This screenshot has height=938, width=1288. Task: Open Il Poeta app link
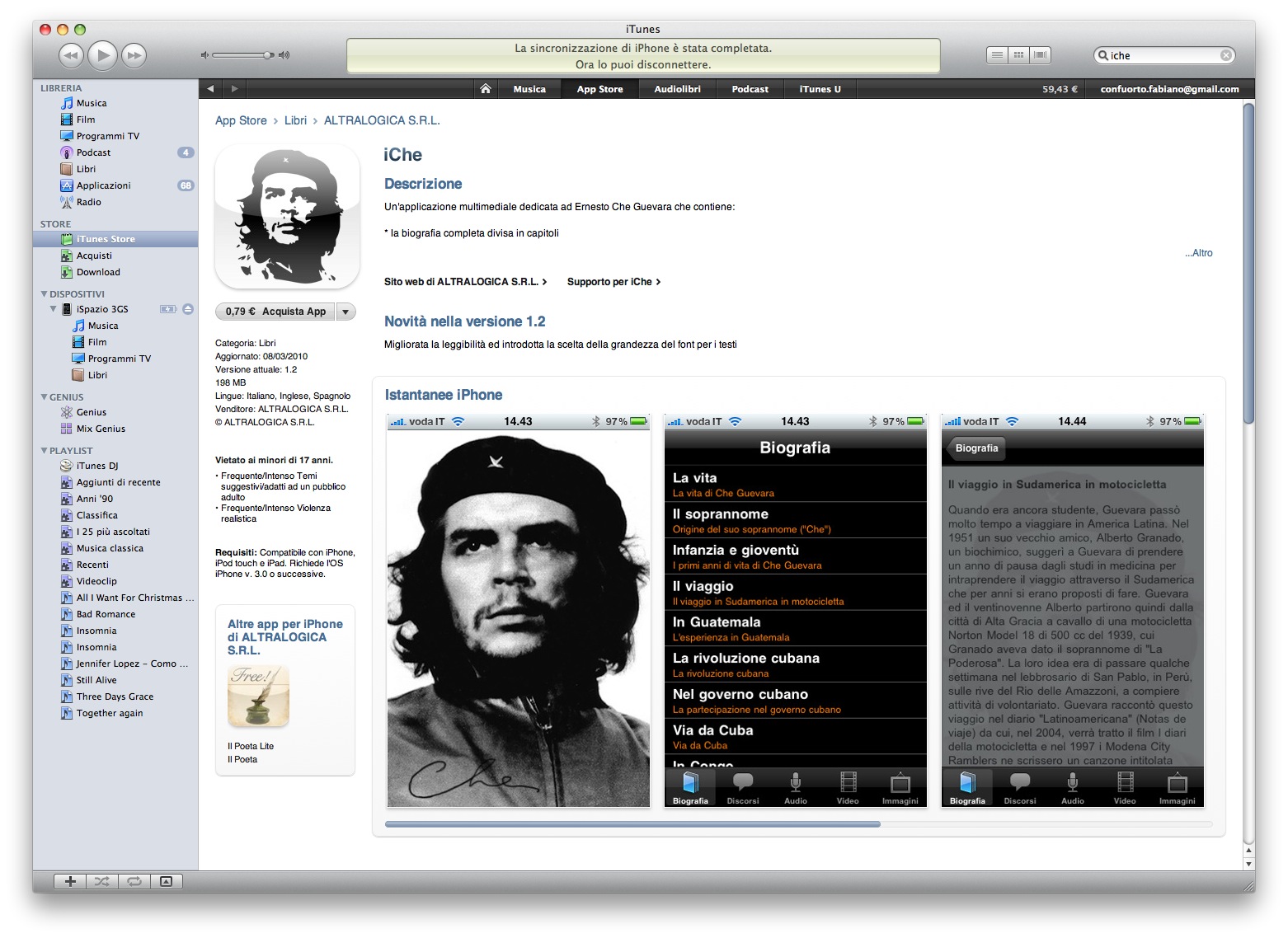point(242,759)
